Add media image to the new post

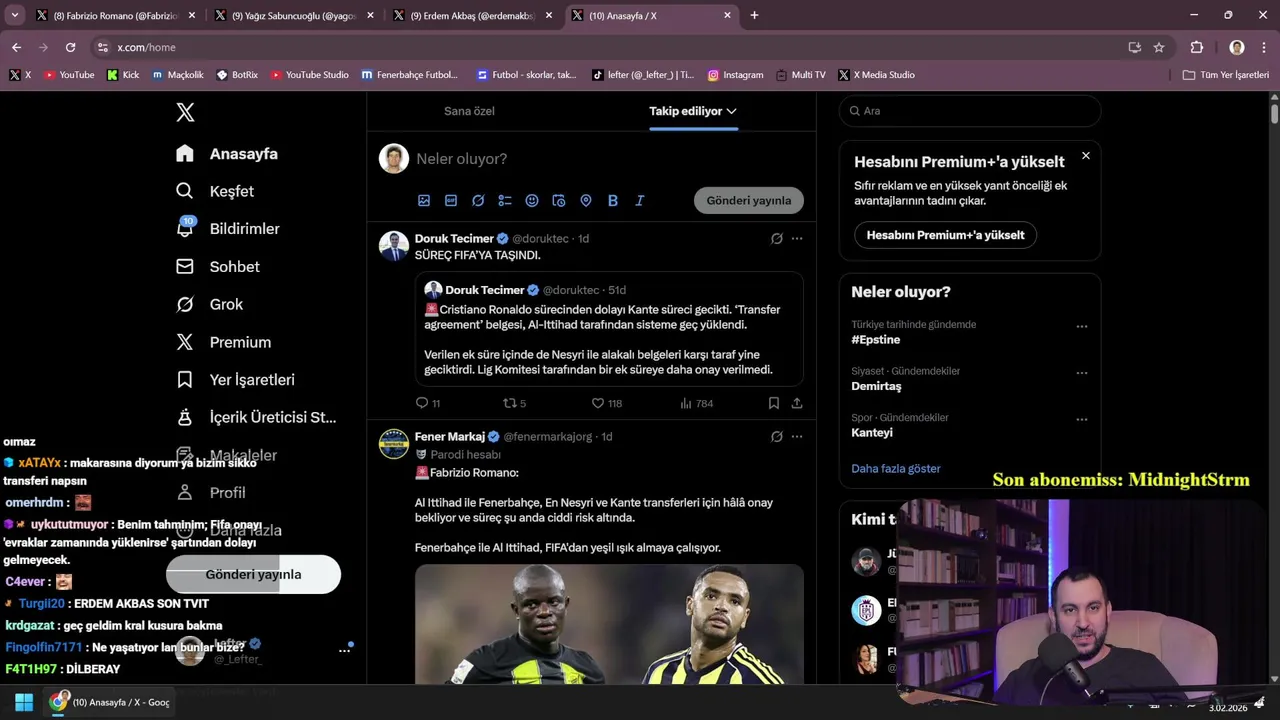click(x=424, y=200)
